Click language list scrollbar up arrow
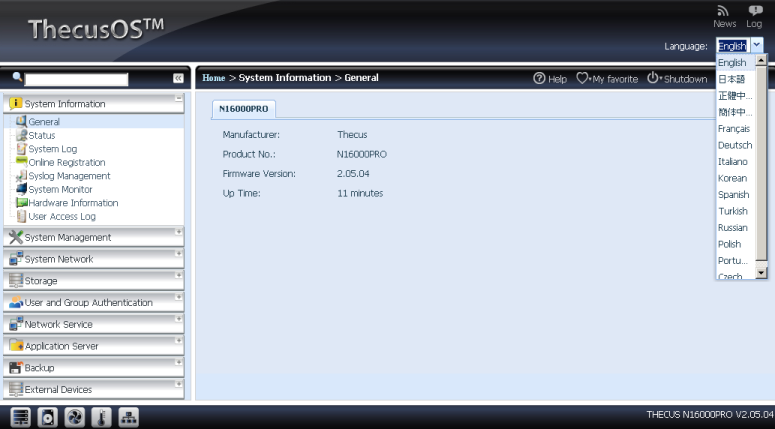This screenshot has width=775, height=429. coord(761,60)
